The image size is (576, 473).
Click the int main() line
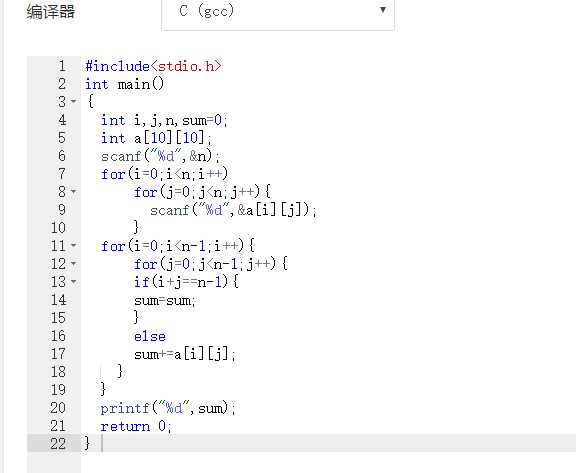click(x=124, y=84)
